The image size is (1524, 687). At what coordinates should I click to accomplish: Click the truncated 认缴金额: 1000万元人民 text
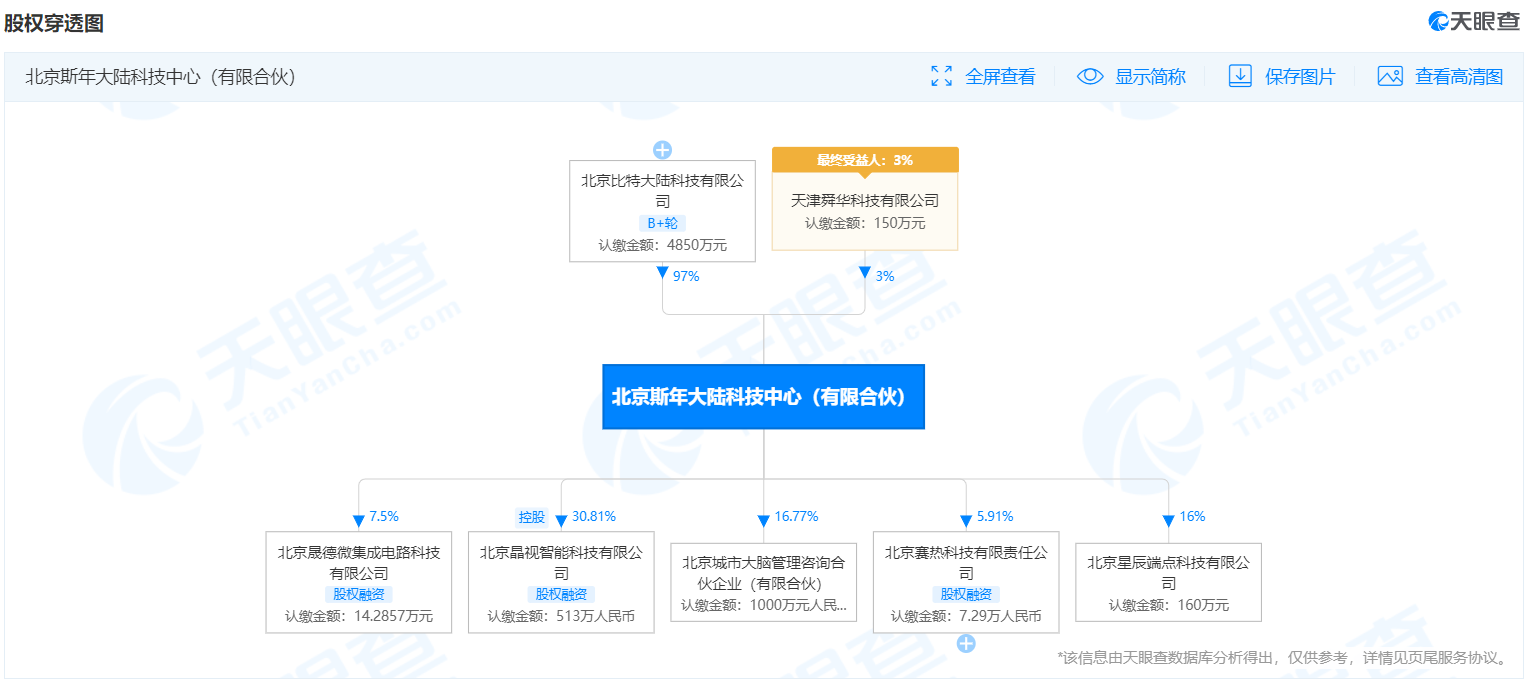tap(763, 605)
